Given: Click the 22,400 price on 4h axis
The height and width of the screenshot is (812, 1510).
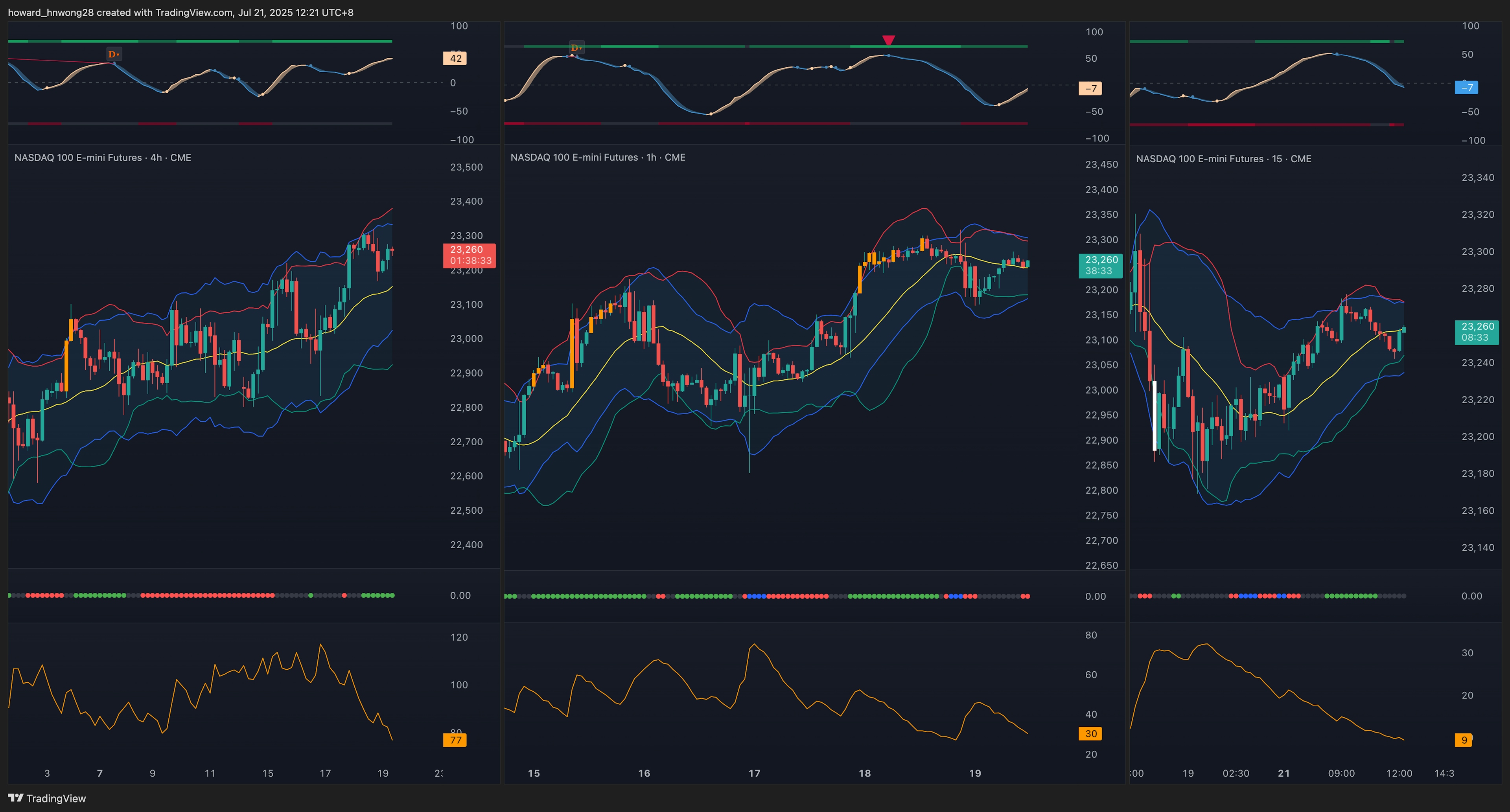Looking at the screenshot, I should coord(466,545).
